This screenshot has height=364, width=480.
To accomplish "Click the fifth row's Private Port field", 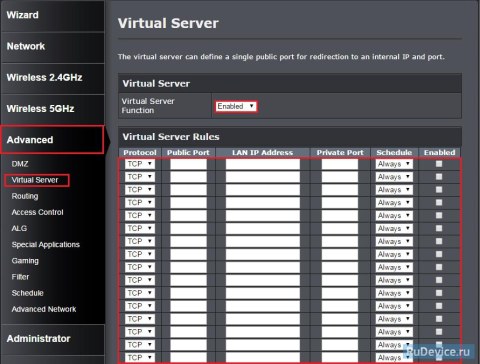I will tap(340, 216).
